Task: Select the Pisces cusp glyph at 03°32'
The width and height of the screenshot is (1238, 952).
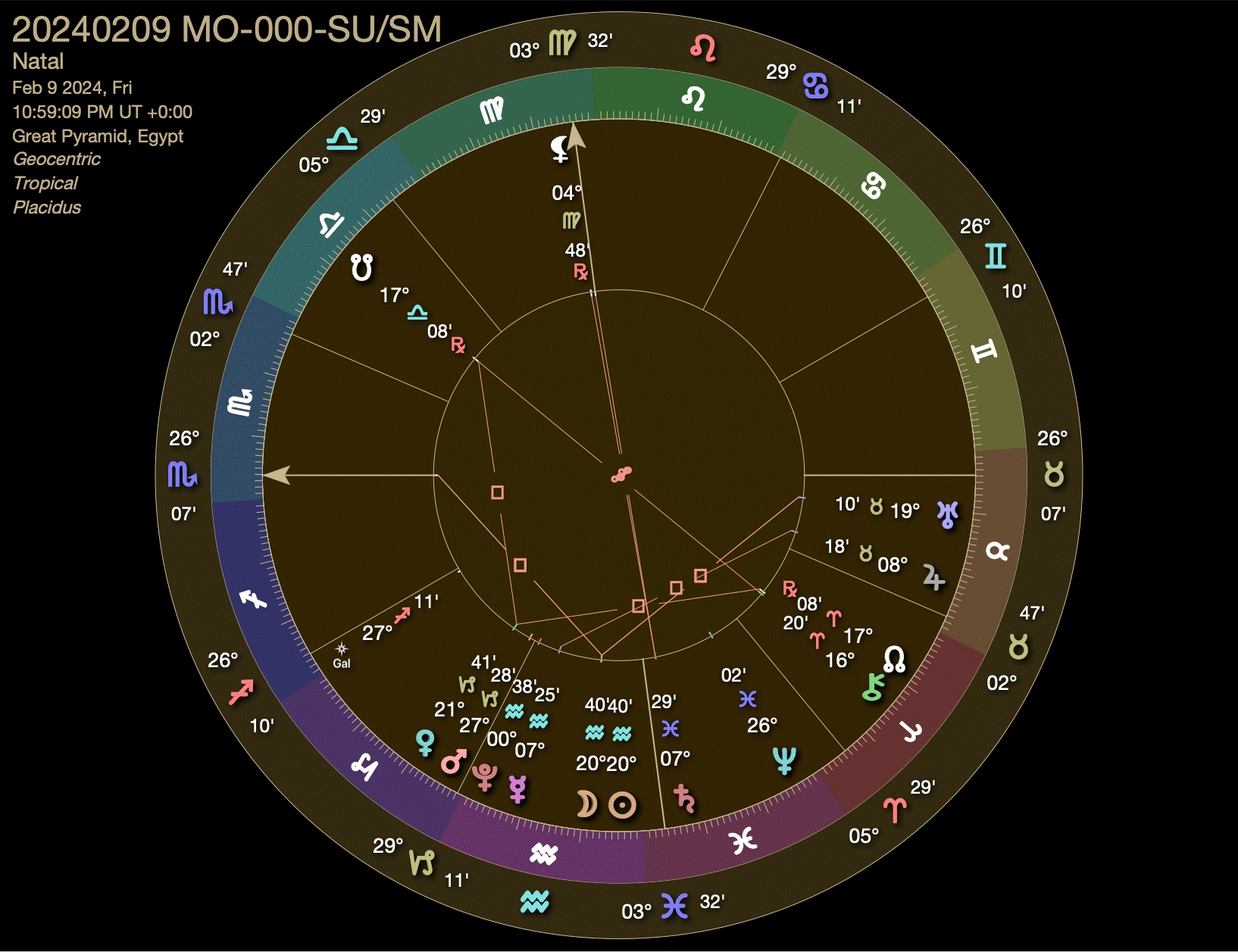Action: pyautogui.click(x=674, y=906)
